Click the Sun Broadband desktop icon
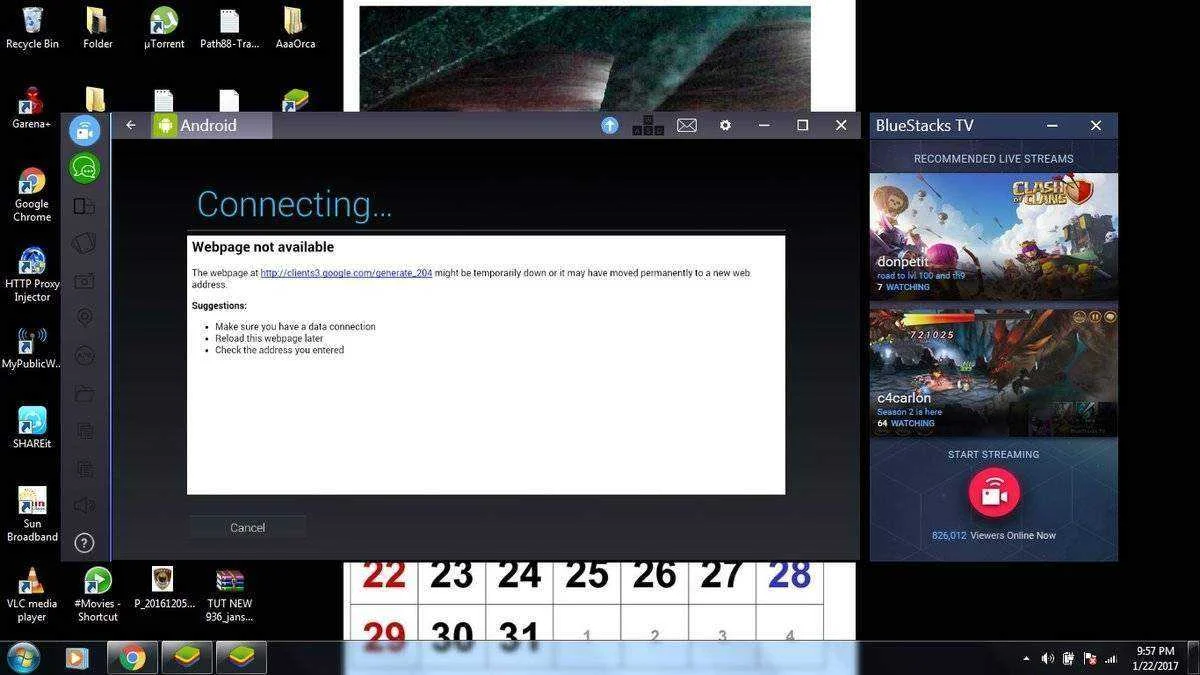Viewport: 1200px width, 675px height. tap(32, 514)
